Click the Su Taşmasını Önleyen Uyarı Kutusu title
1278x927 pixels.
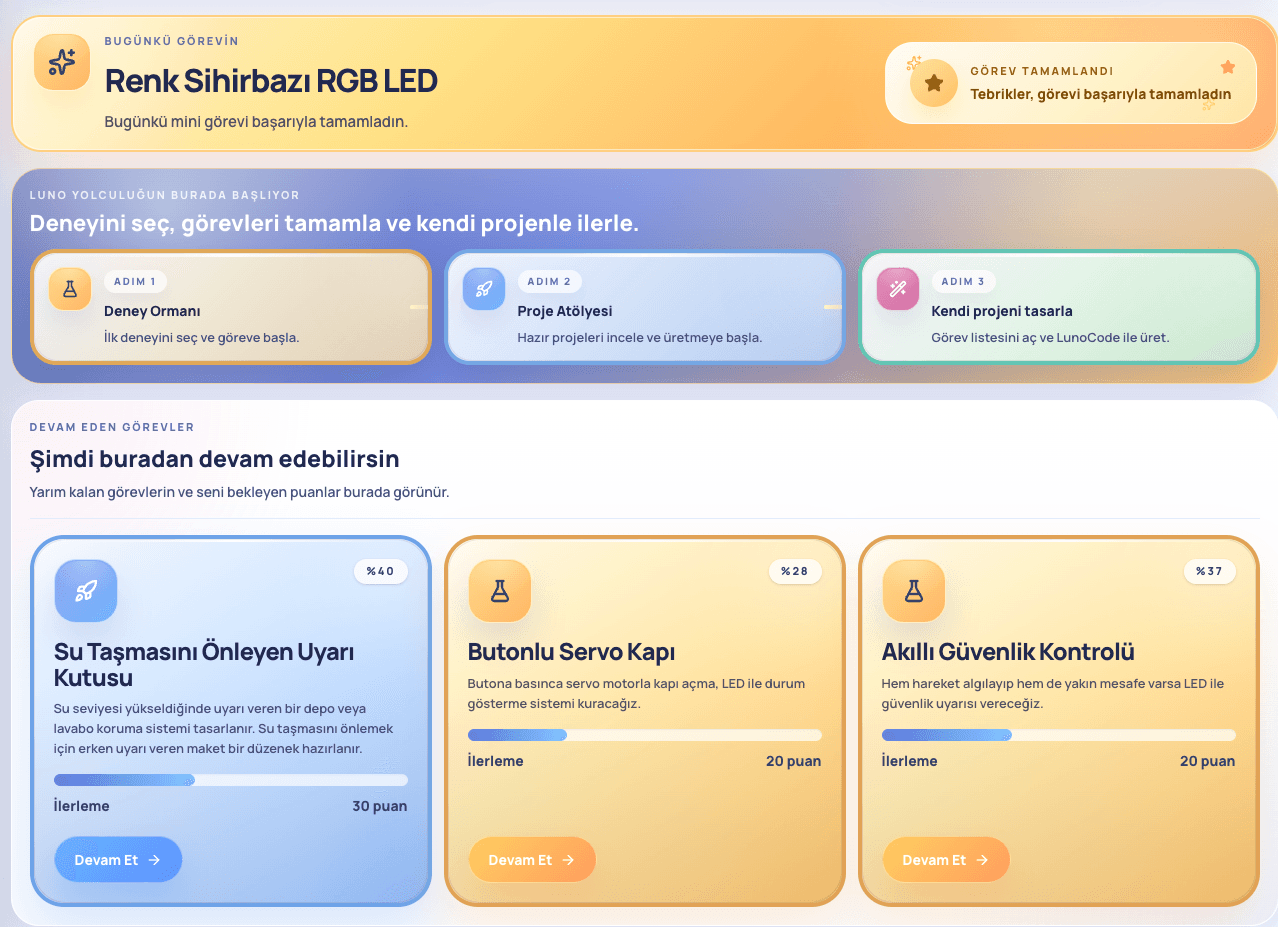click(x=205, y=665)
